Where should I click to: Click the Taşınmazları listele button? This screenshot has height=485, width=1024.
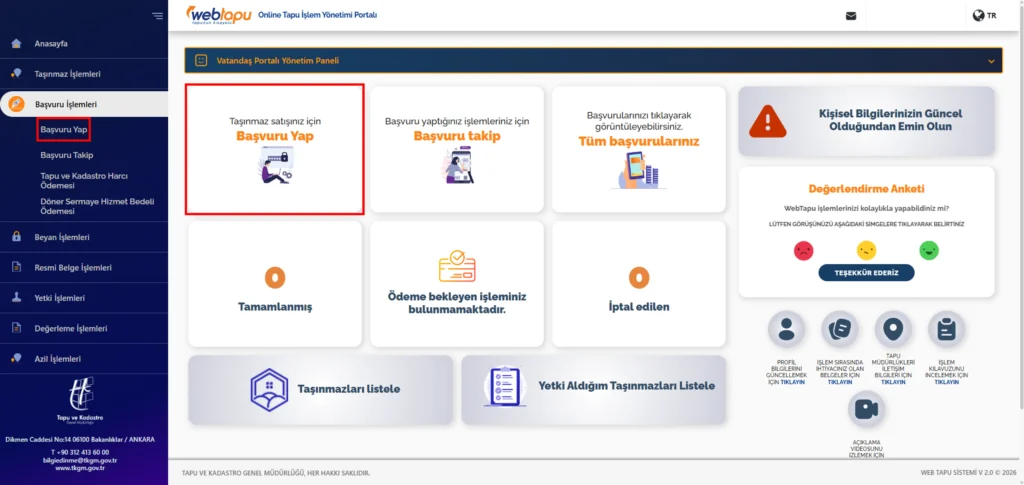point(321,390)
